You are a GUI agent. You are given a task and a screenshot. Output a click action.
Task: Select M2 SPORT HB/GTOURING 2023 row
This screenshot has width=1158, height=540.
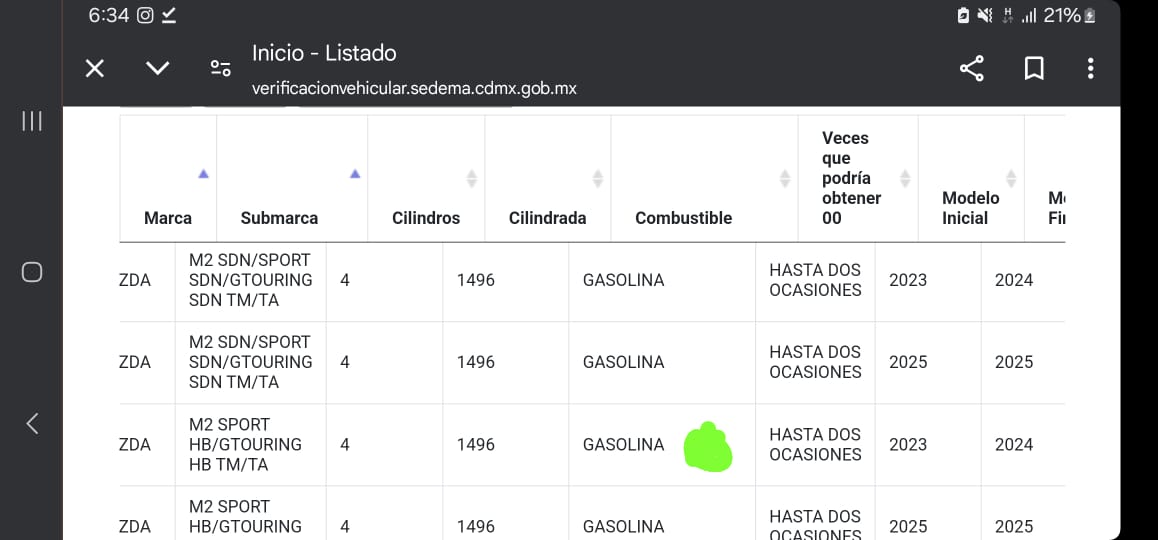(x=592, y=445)
